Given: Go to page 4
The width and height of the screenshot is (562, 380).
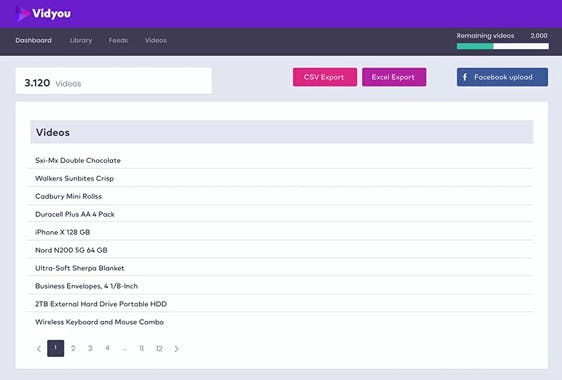Looking at the screenshot, I should [107, 348].
